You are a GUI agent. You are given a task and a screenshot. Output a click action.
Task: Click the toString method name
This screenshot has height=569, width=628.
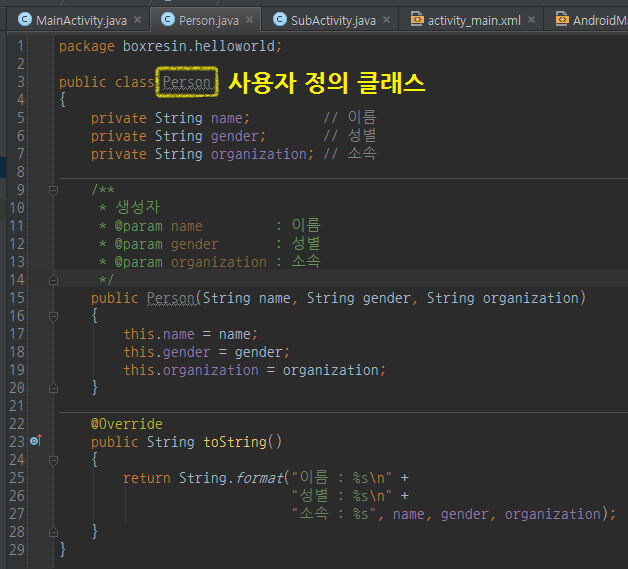[x=235, y=442]
